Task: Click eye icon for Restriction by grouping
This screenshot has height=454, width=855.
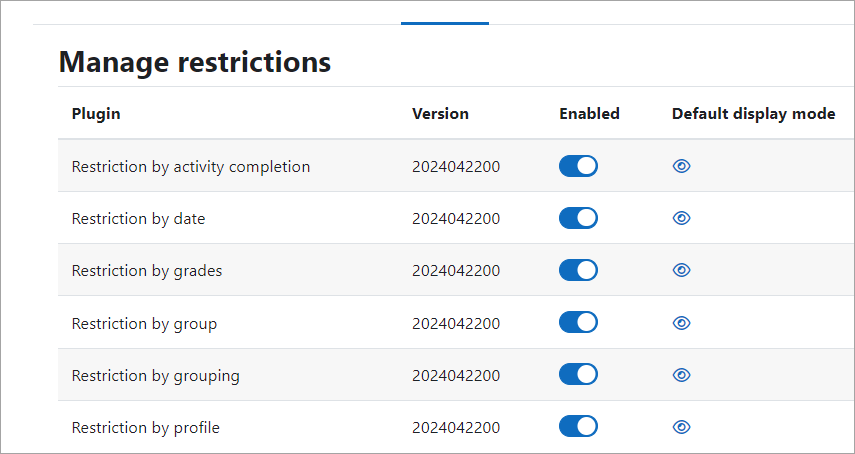Action: pos(681,375)
